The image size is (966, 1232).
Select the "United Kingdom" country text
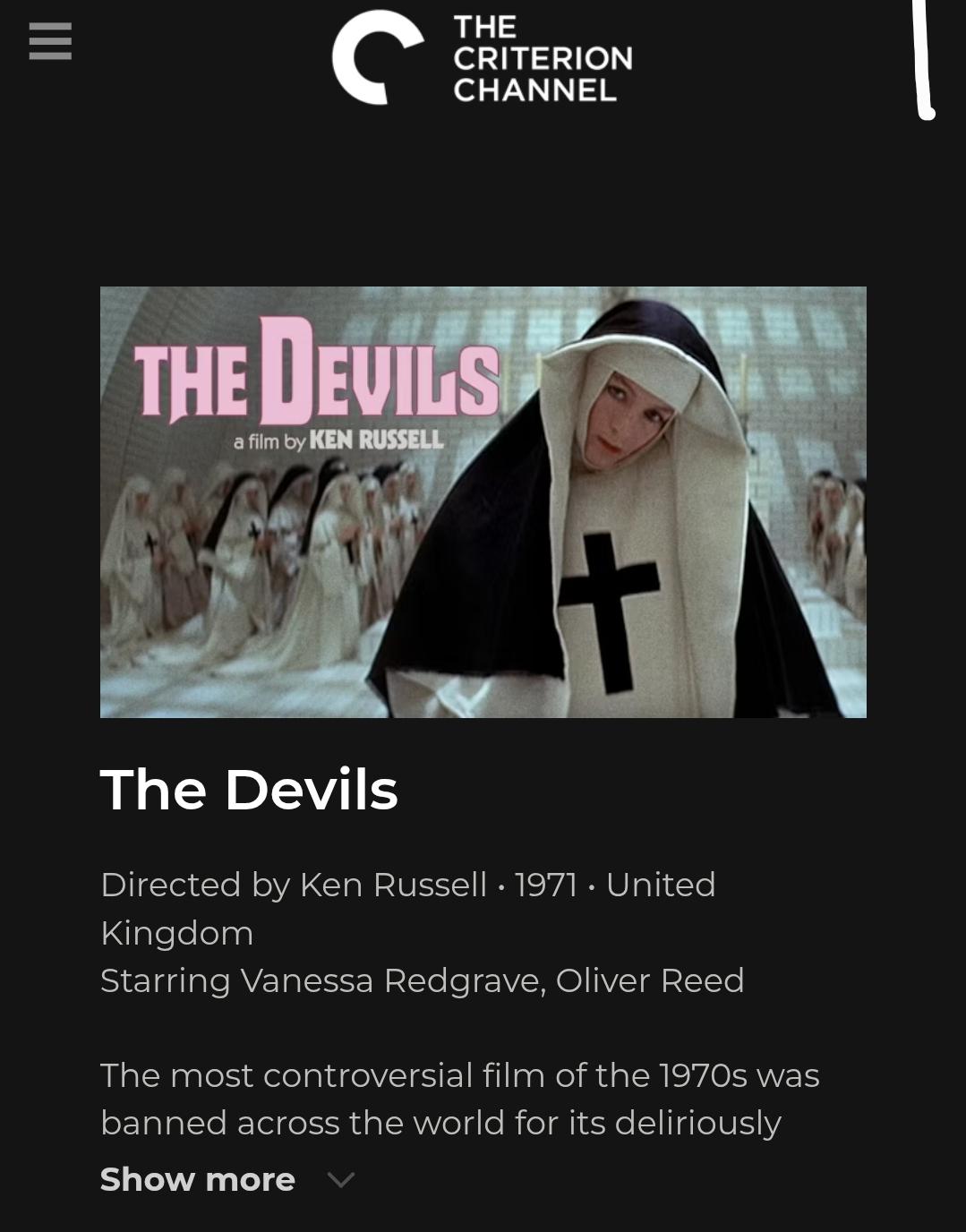point(408,908)
